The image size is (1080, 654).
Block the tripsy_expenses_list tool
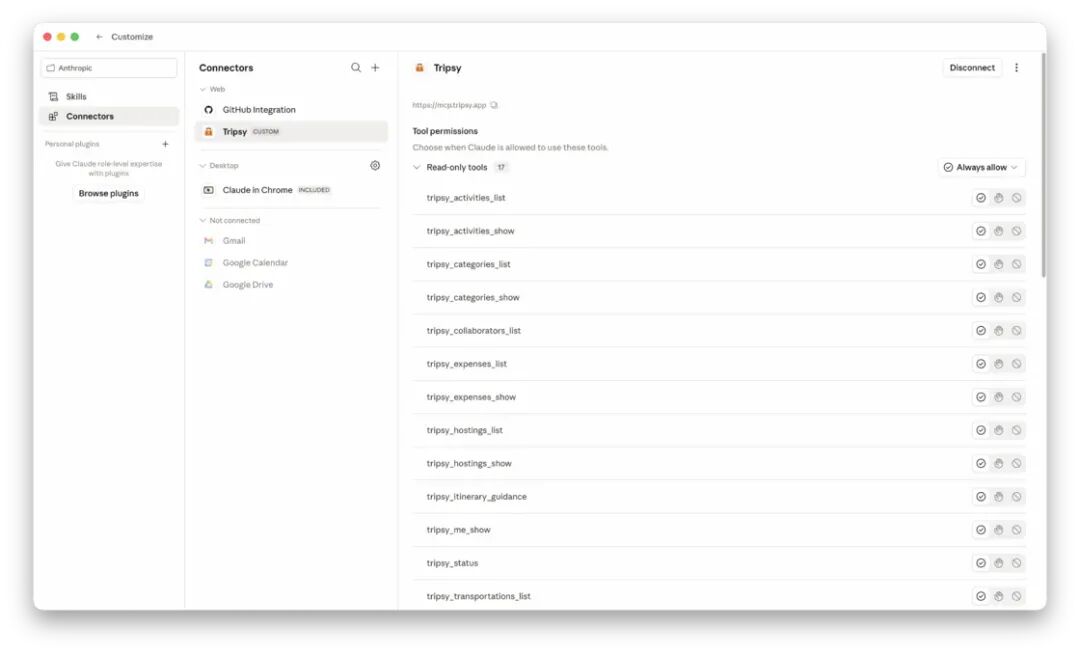(x=1017, y=363)
